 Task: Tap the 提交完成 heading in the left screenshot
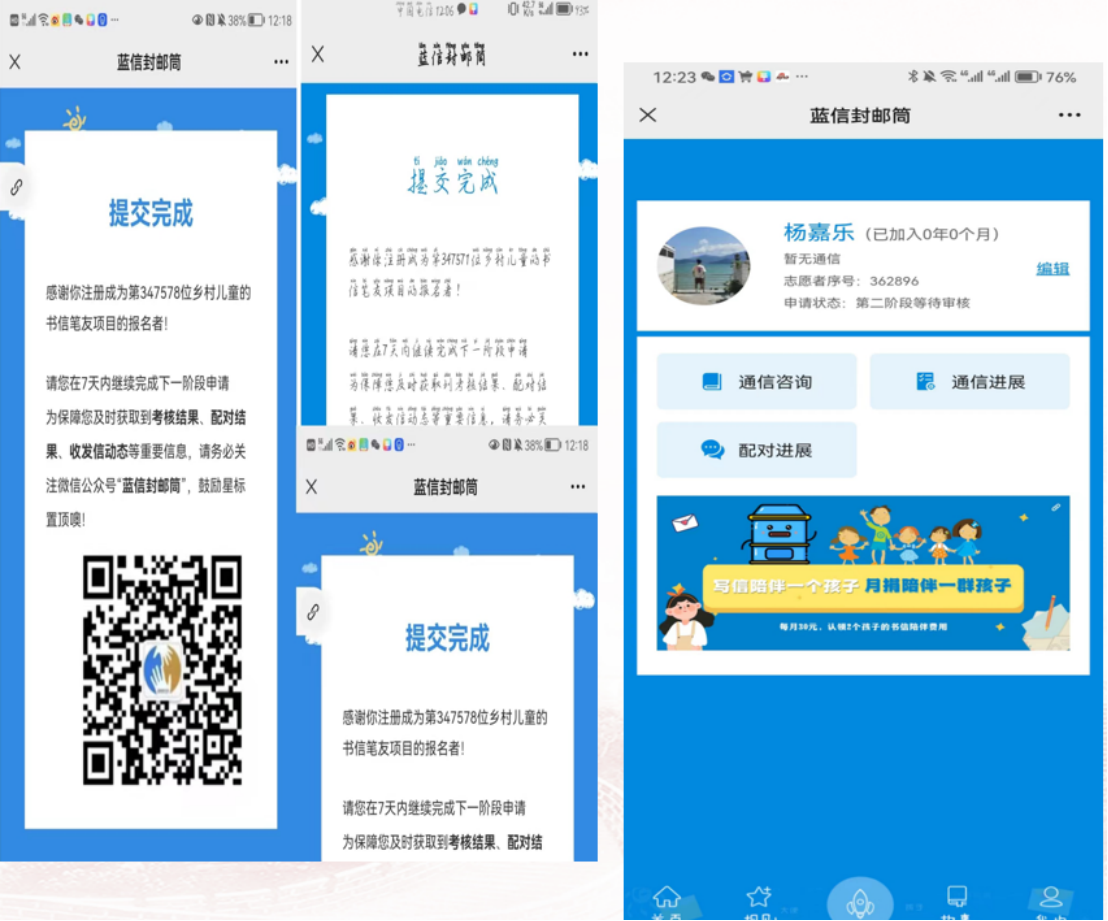(151, 213)
